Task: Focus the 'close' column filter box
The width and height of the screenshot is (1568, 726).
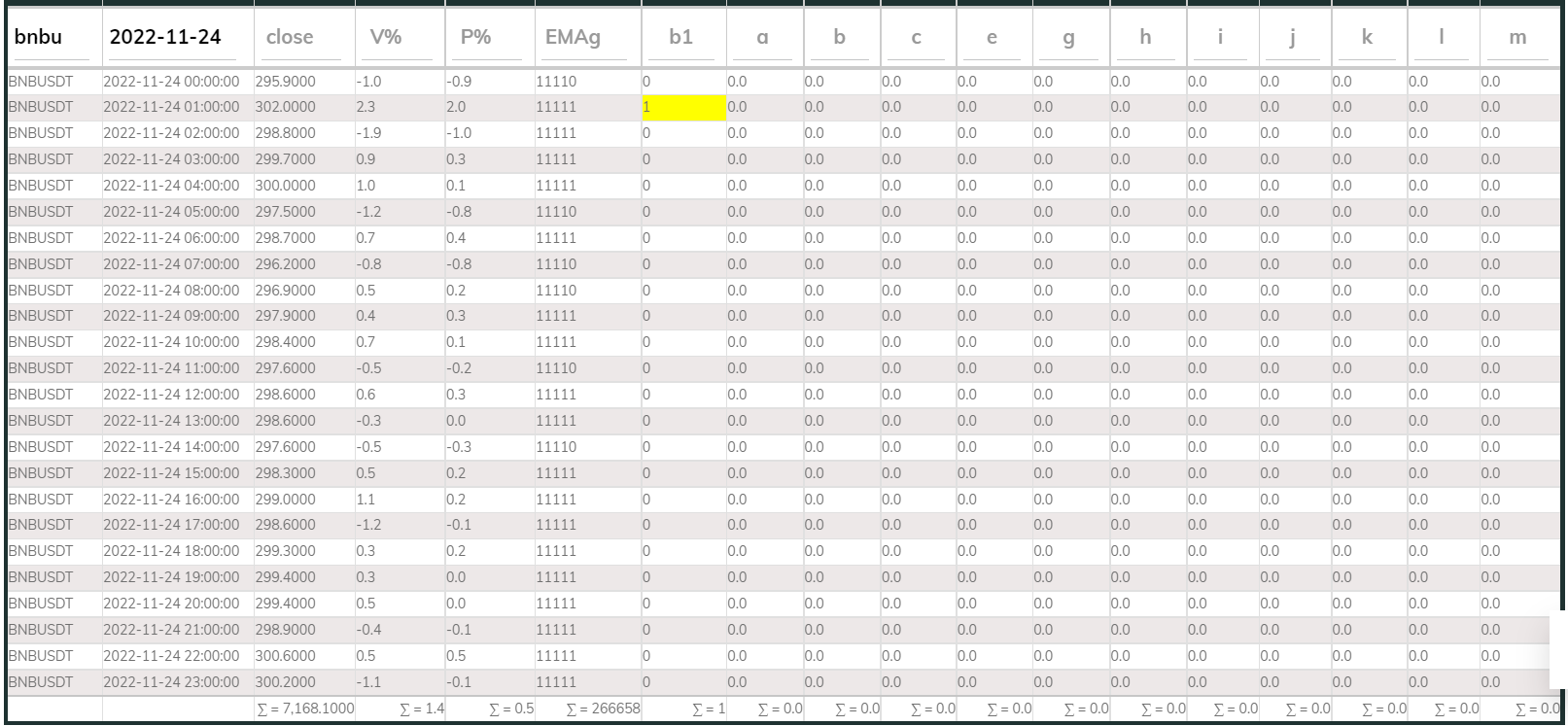Action: click(303, 38)
